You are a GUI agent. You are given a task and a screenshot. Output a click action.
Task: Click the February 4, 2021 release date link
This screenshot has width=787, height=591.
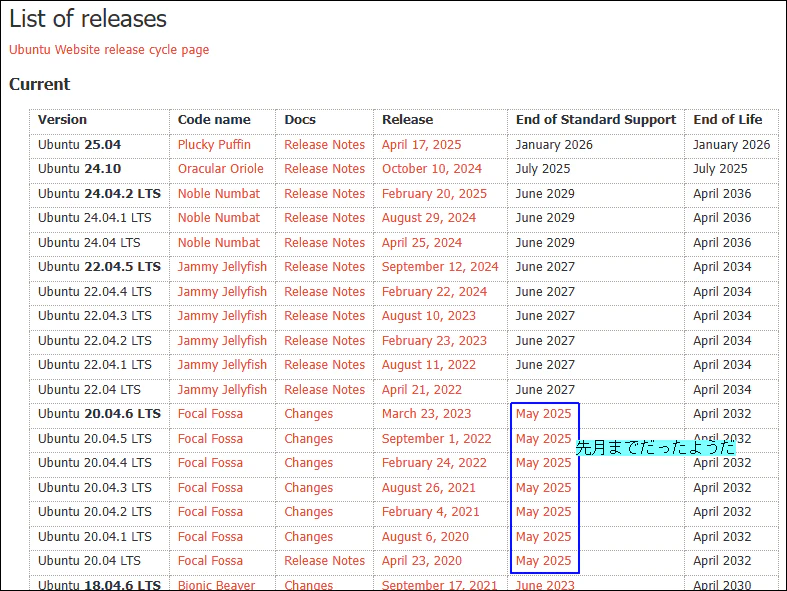(x=430, y=512)
